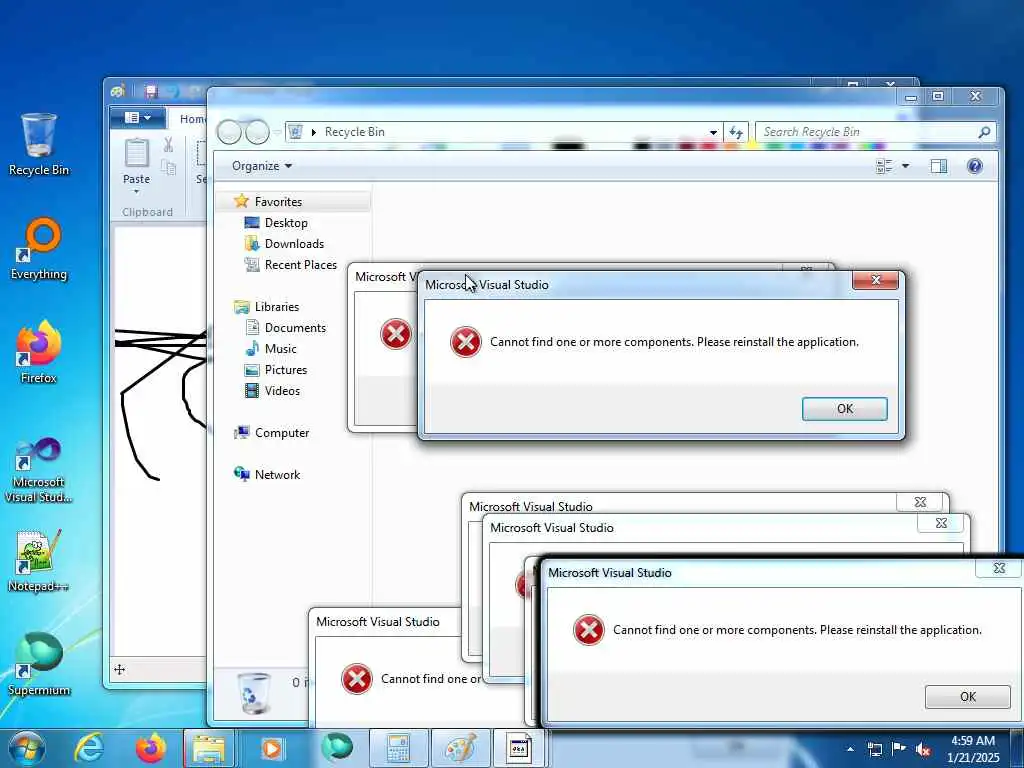Click the Back button in Recycle Bin window

[x=229, y=133]
